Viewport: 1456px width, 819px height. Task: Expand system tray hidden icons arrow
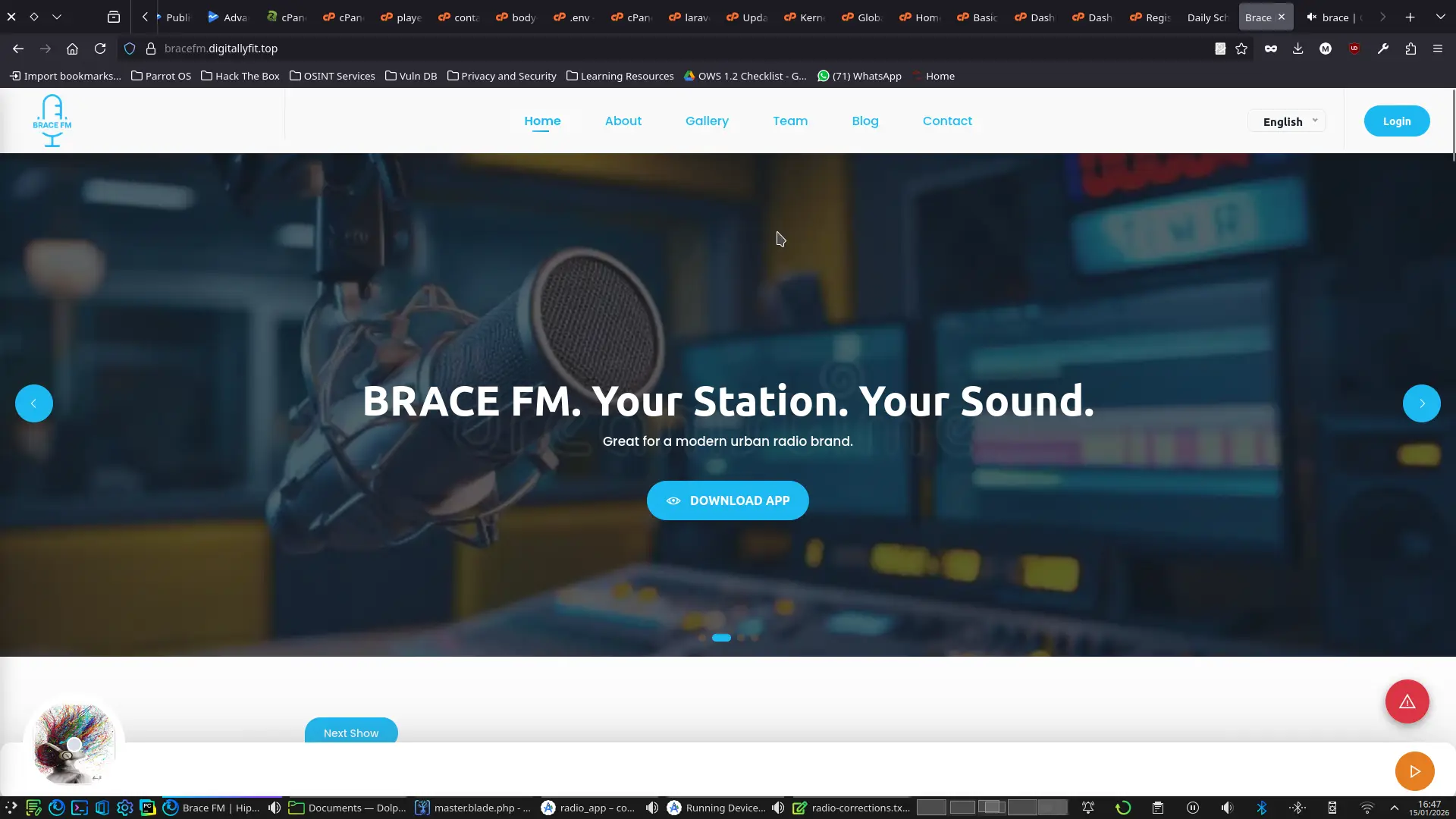pos(1394,808)
